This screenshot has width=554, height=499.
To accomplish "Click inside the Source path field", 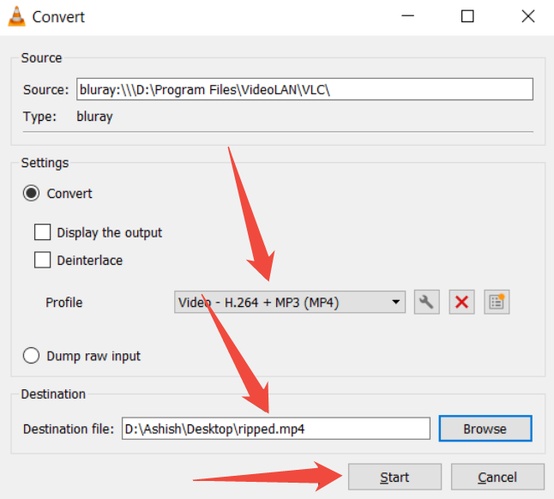I will pyautogui.click(x=305, y=89).
